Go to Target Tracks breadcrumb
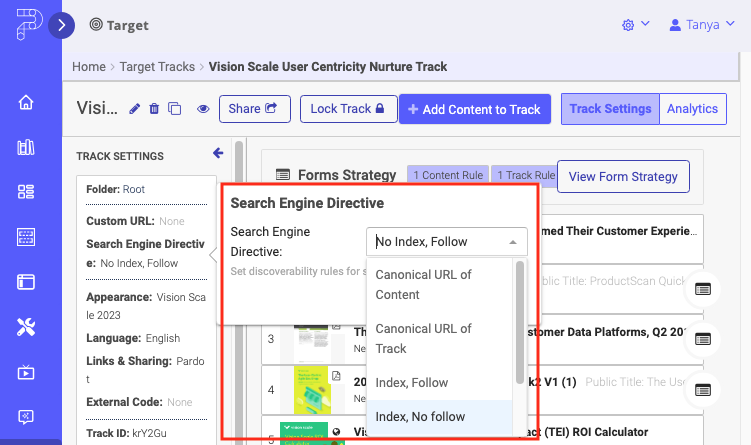Image resolution: width=751 pixels, height=445 pixels. (157, 67)
